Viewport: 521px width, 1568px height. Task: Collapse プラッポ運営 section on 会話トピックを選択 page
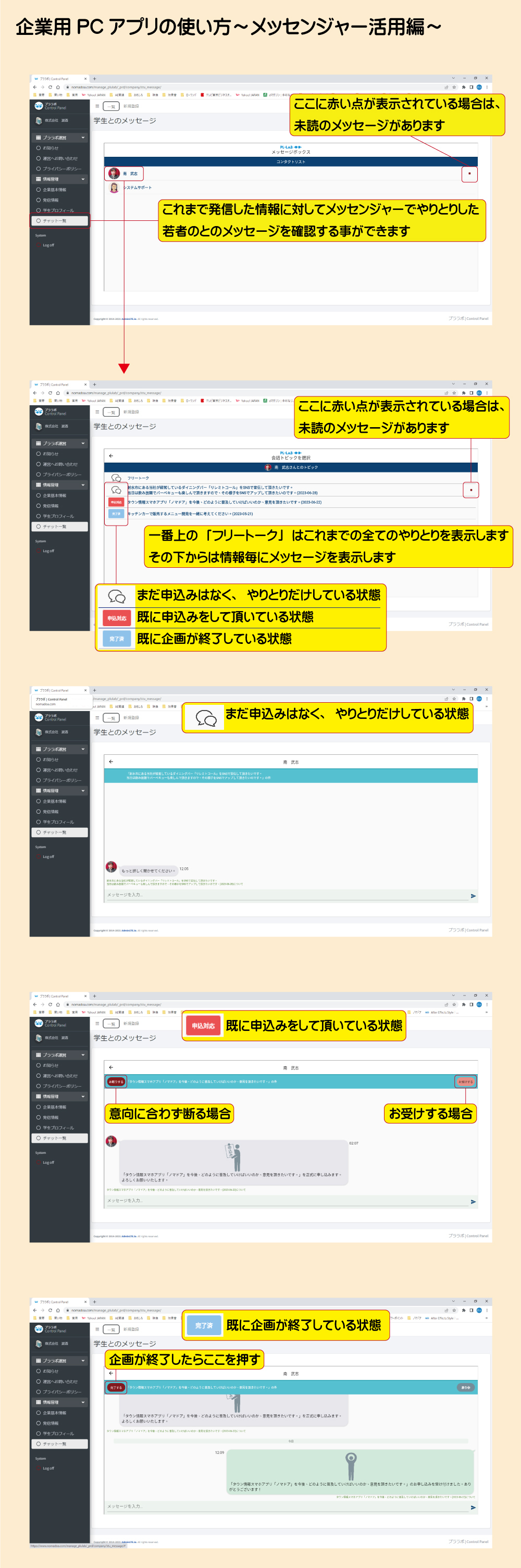coord(83,443)
